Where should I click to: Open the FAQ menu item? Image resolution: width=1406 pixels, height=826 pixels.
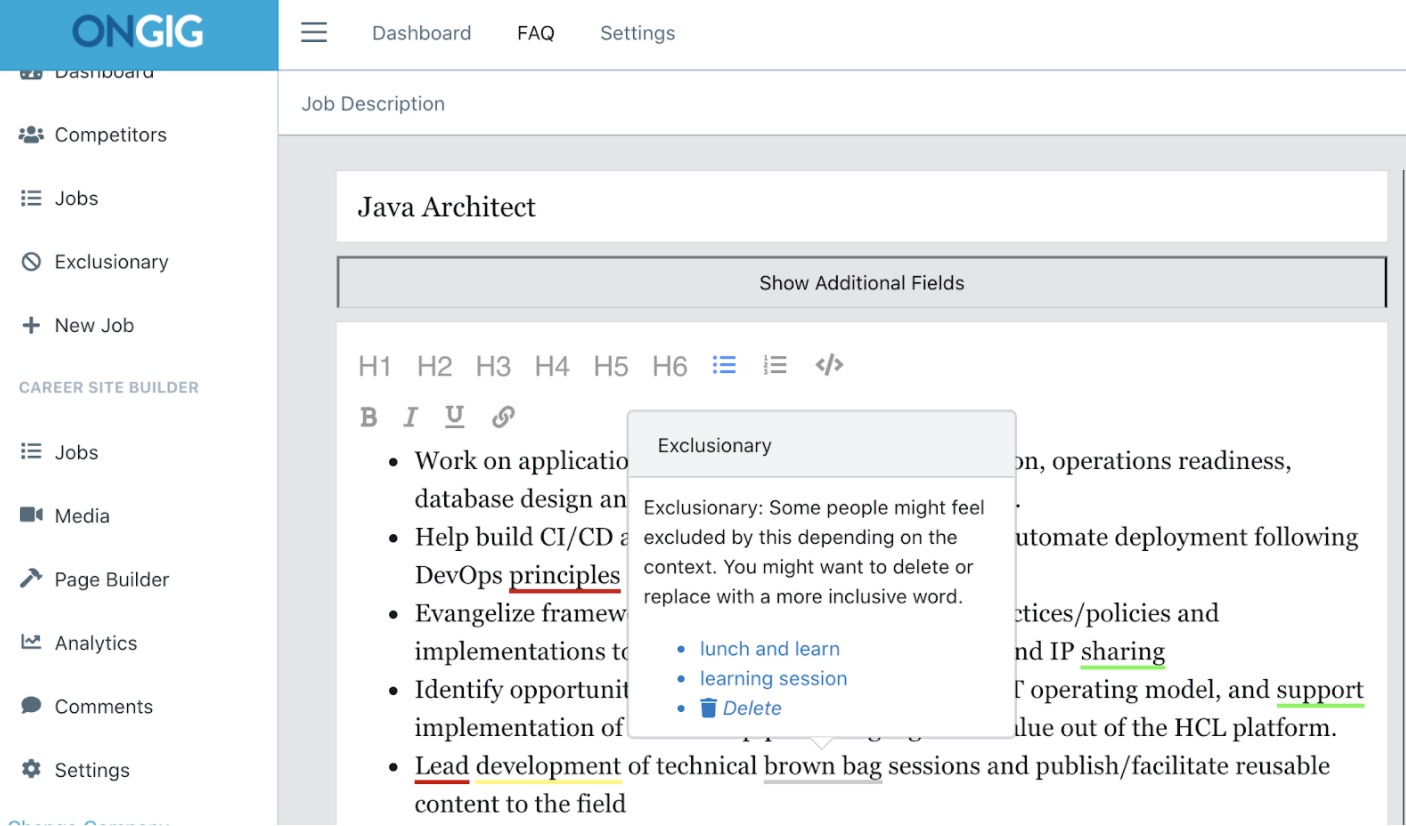pos(536,32)
